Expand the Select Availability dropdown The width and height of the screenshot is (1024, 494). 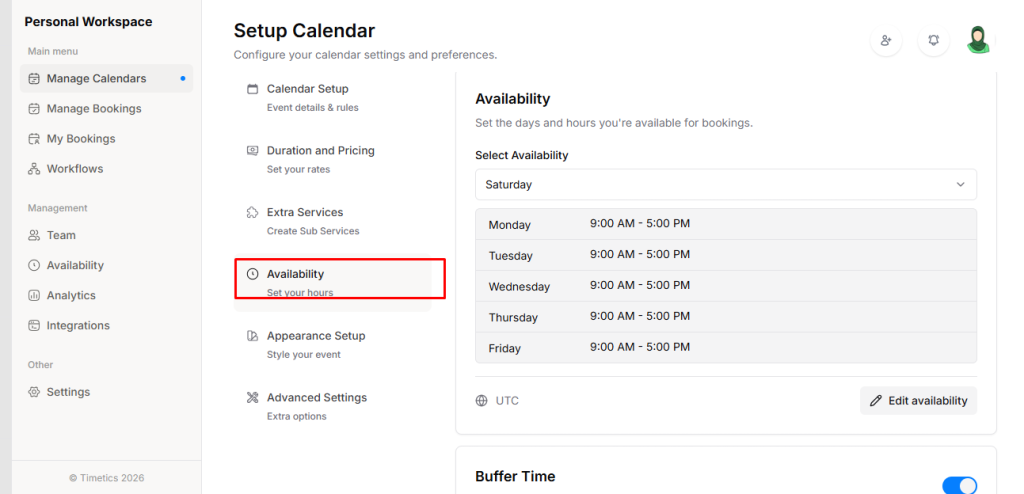pos(725,185)
